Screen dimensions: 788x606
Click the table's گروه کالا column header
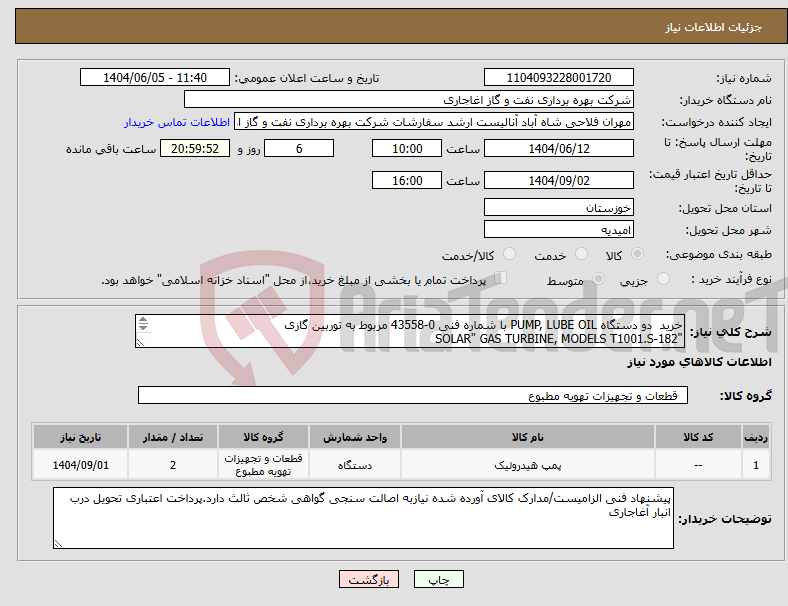pos(263,437)
